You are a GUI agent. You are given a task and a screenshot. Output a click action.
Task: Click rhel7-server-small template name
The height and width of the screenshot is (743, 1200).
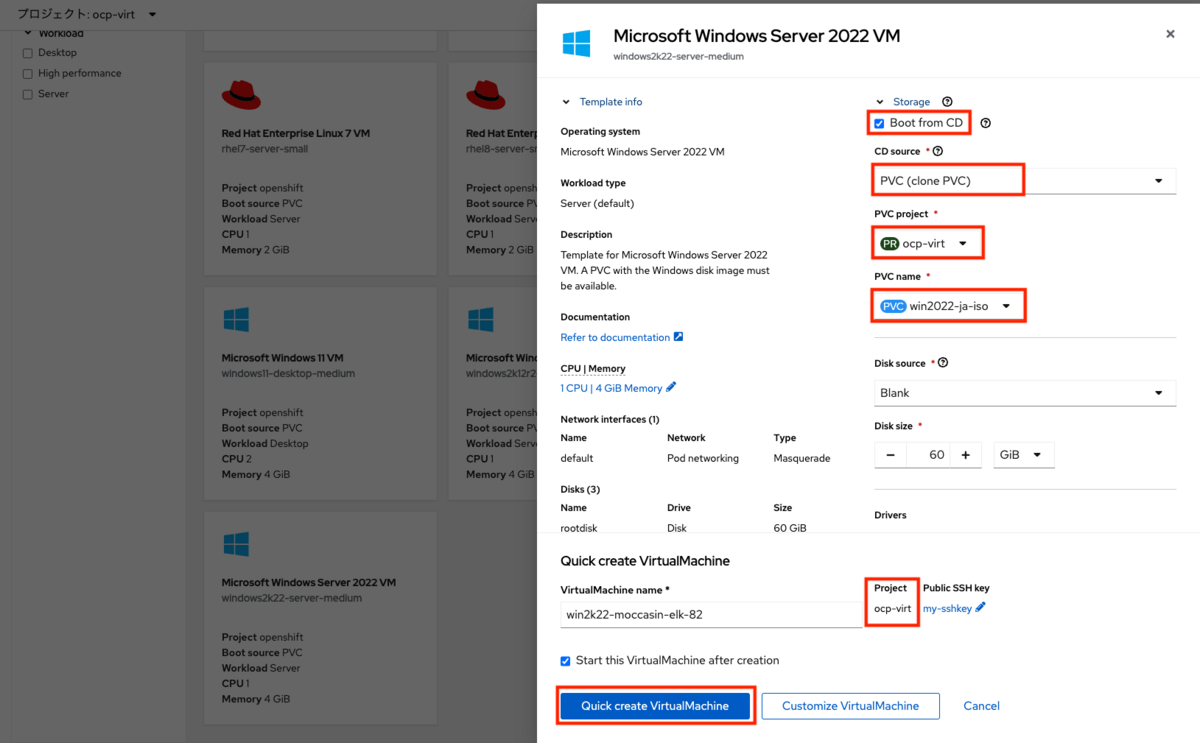(x=265, y=149)
